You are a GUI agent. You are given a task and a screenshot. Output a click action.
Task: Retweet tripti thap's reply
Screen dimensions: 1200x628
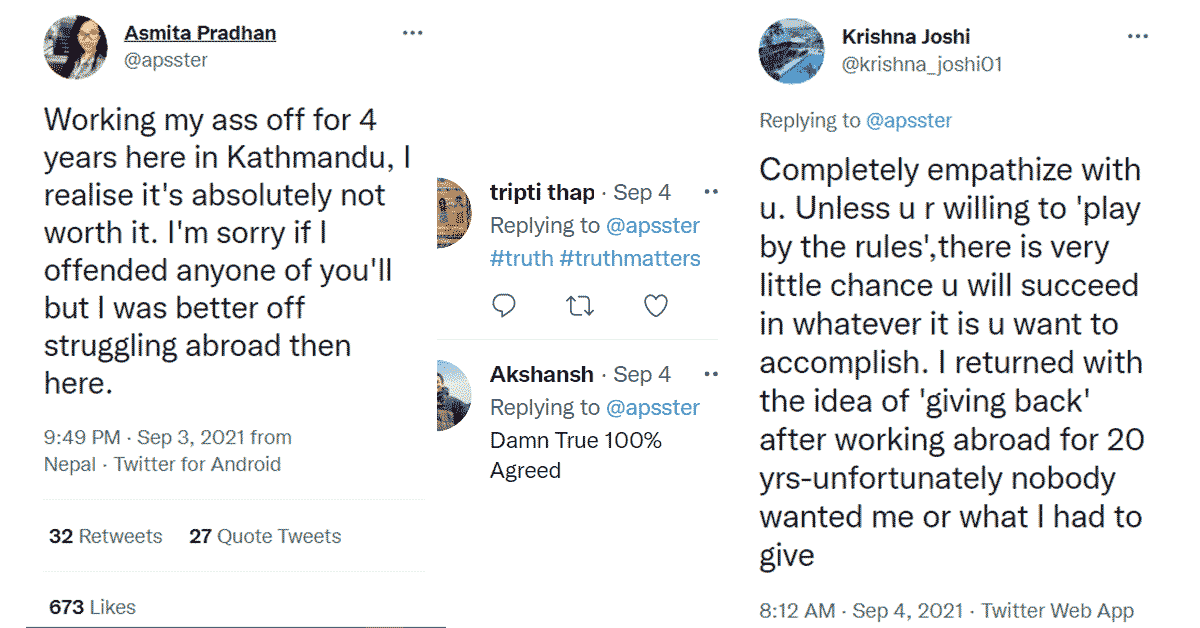pos(580,306)
